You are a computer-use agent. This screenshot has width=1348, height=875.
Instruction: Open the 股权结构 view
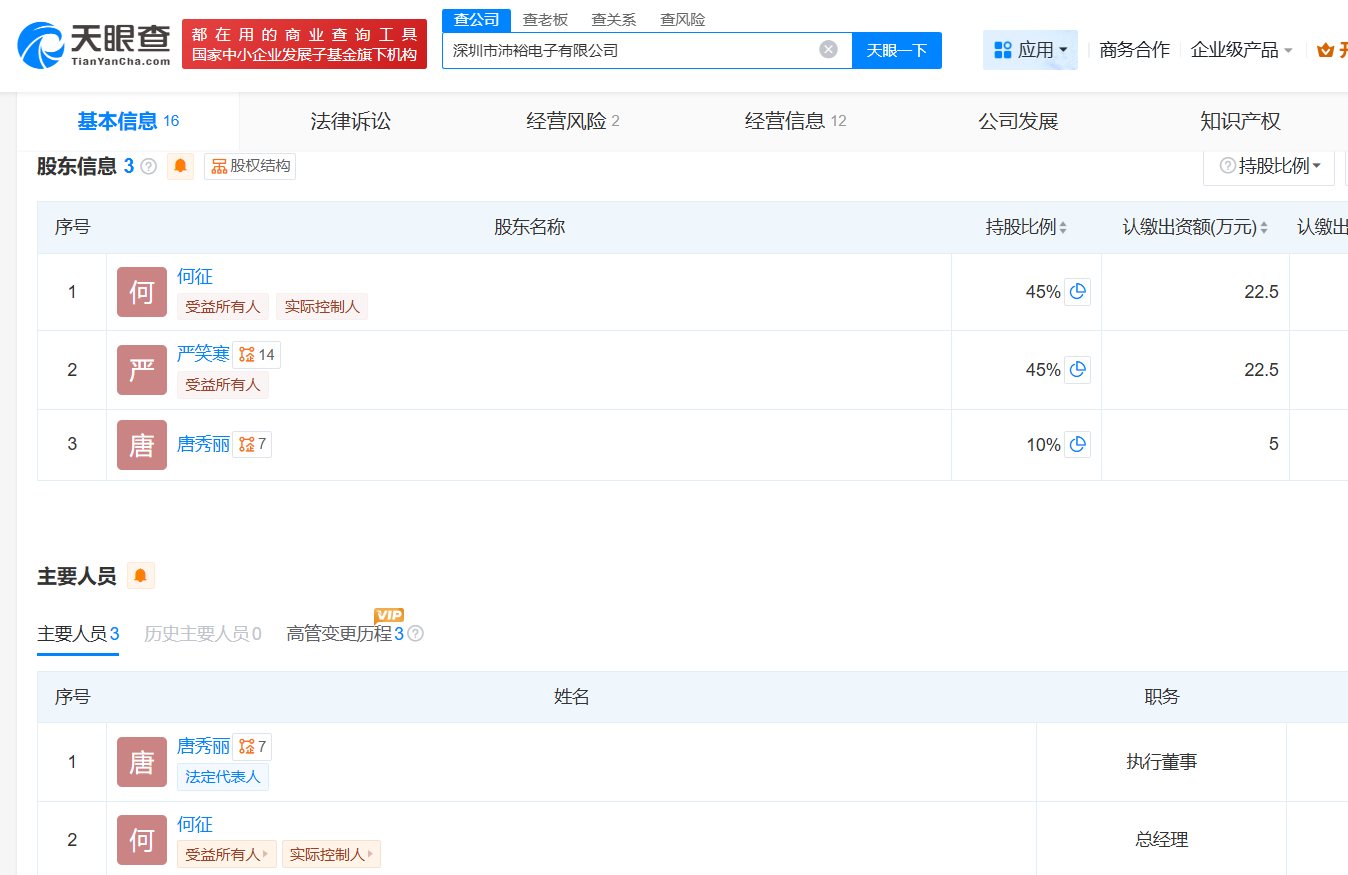250,166
